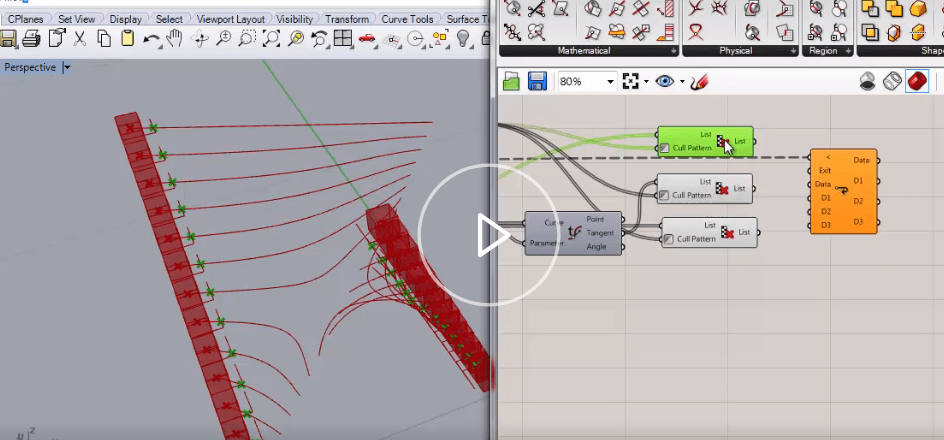Screen dimensions: 944x440
Task: Click the Zoom Extents icon in Grasshopper canvas toolbar
Action: 630,81
